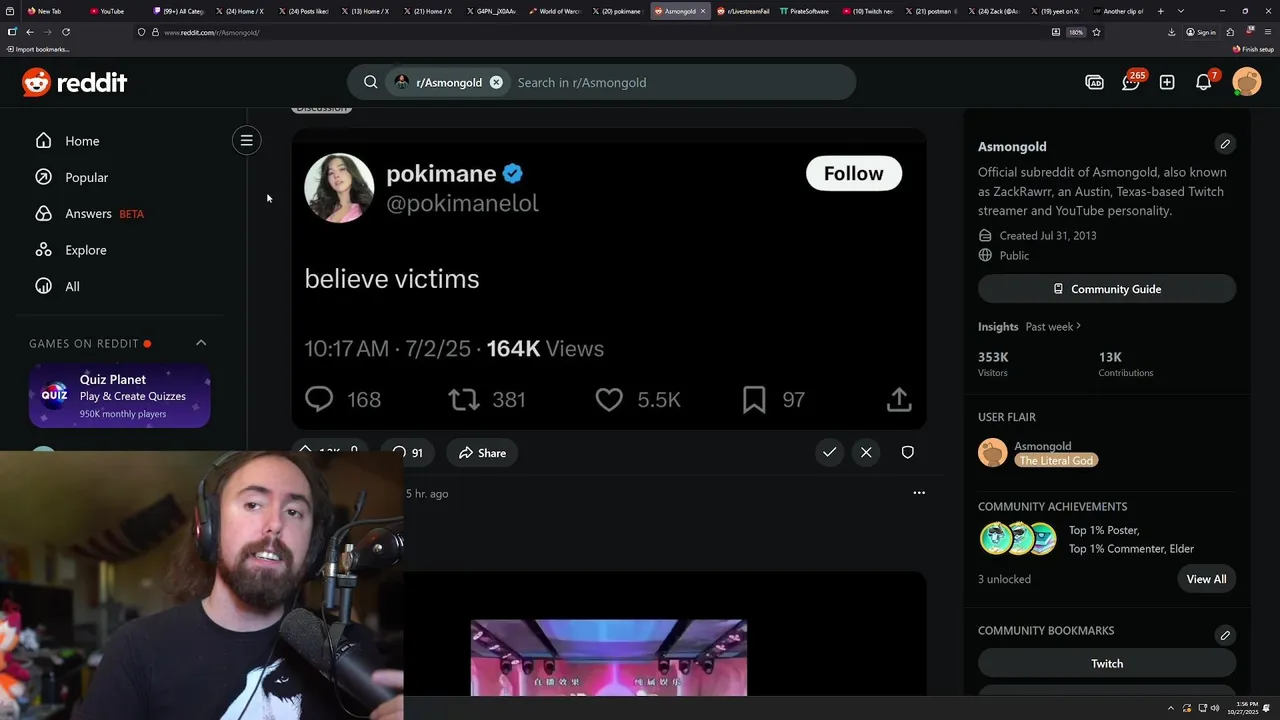This screenshot has height=720, width=1280.
Task: Click Follow button on pokimane tweet
Action: [853, 173]
